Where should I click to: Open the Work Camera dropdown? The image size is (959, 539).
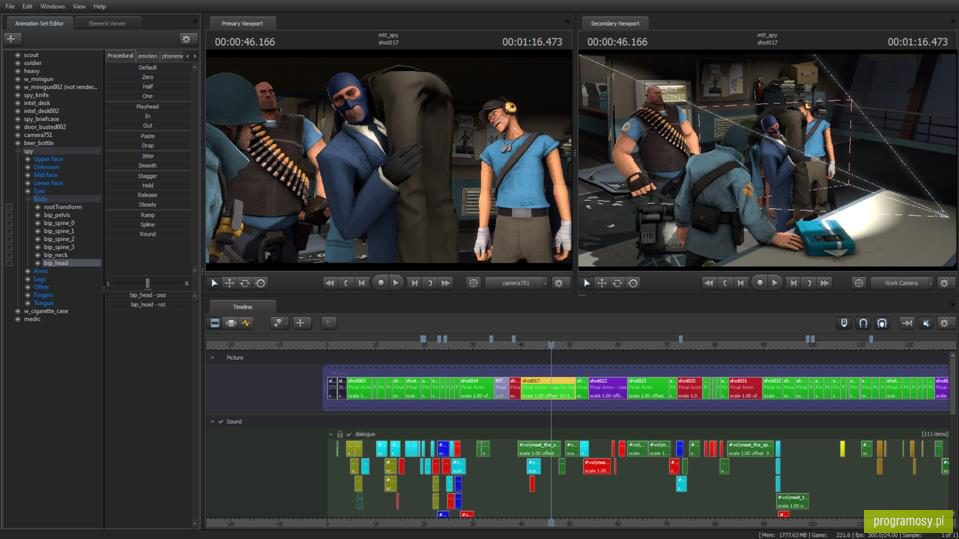pos(902,283)
